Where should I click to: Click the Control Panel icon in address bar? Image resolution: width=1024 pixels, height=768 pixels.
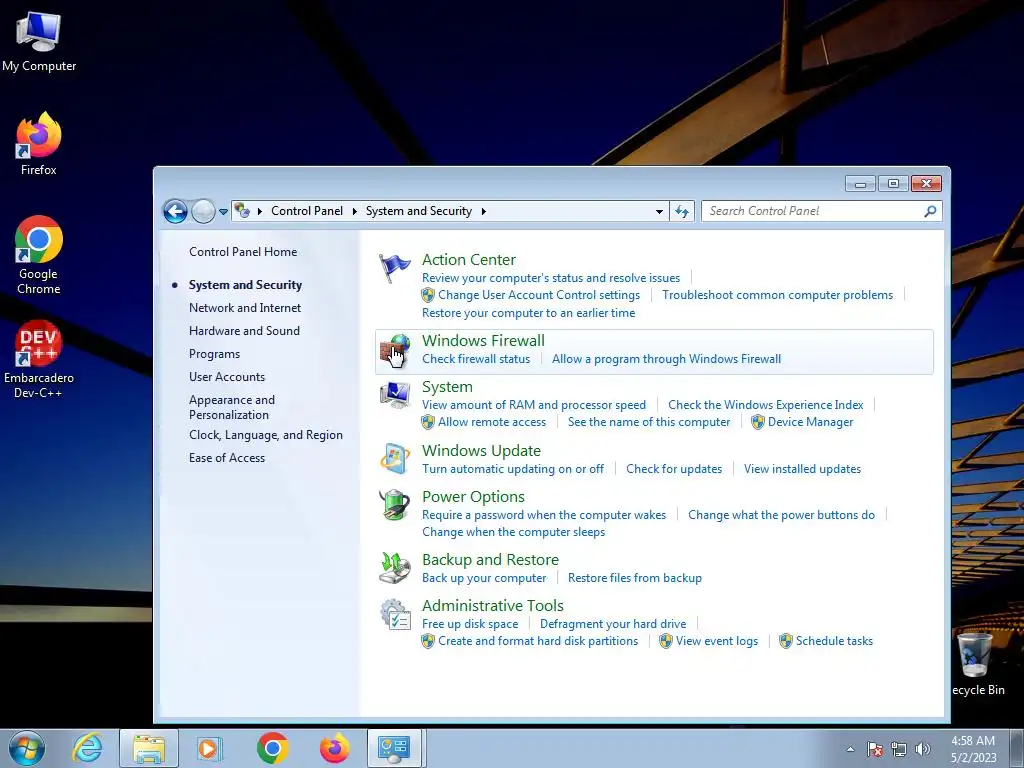[242, 210]
